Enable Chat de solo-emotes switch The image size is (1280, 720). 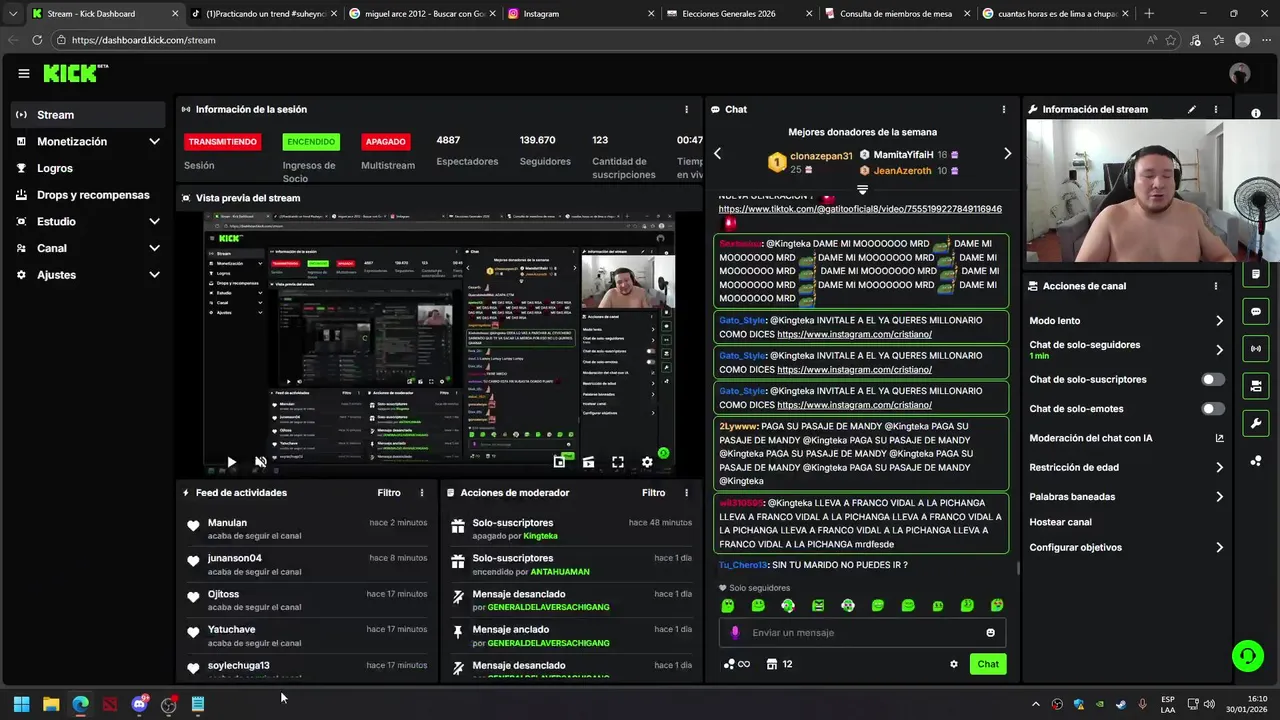1213,409
